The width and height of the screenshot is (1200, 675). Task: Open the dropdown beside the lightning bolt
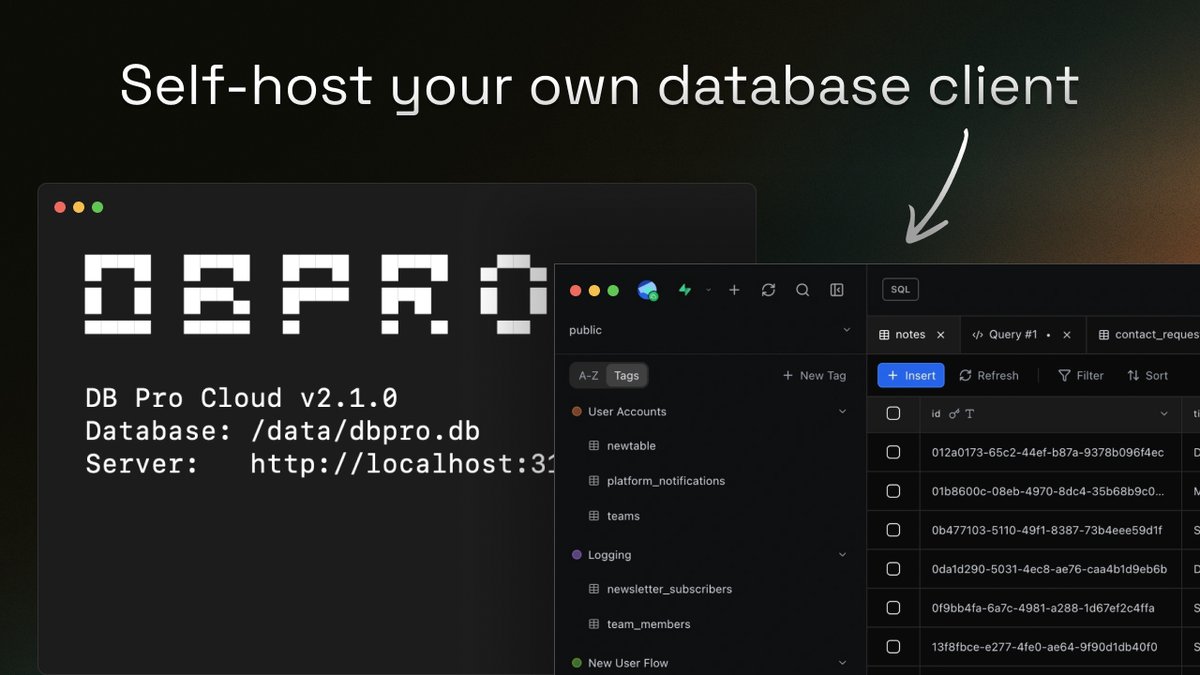click(x=708, y=290)
